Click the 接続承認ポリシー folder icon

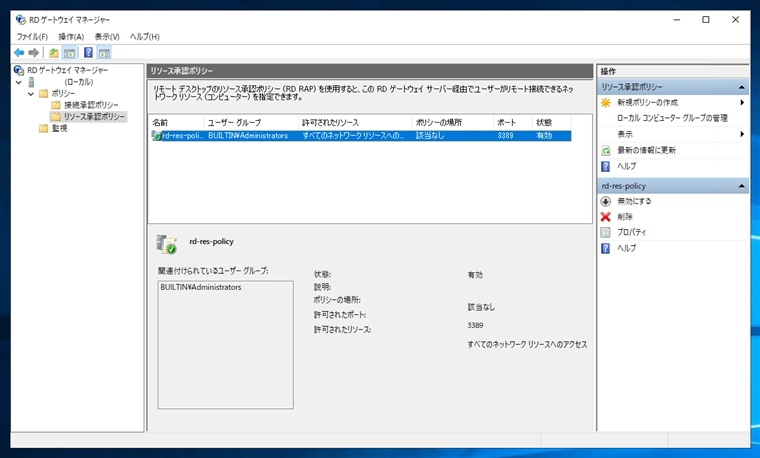click(56, 105)
